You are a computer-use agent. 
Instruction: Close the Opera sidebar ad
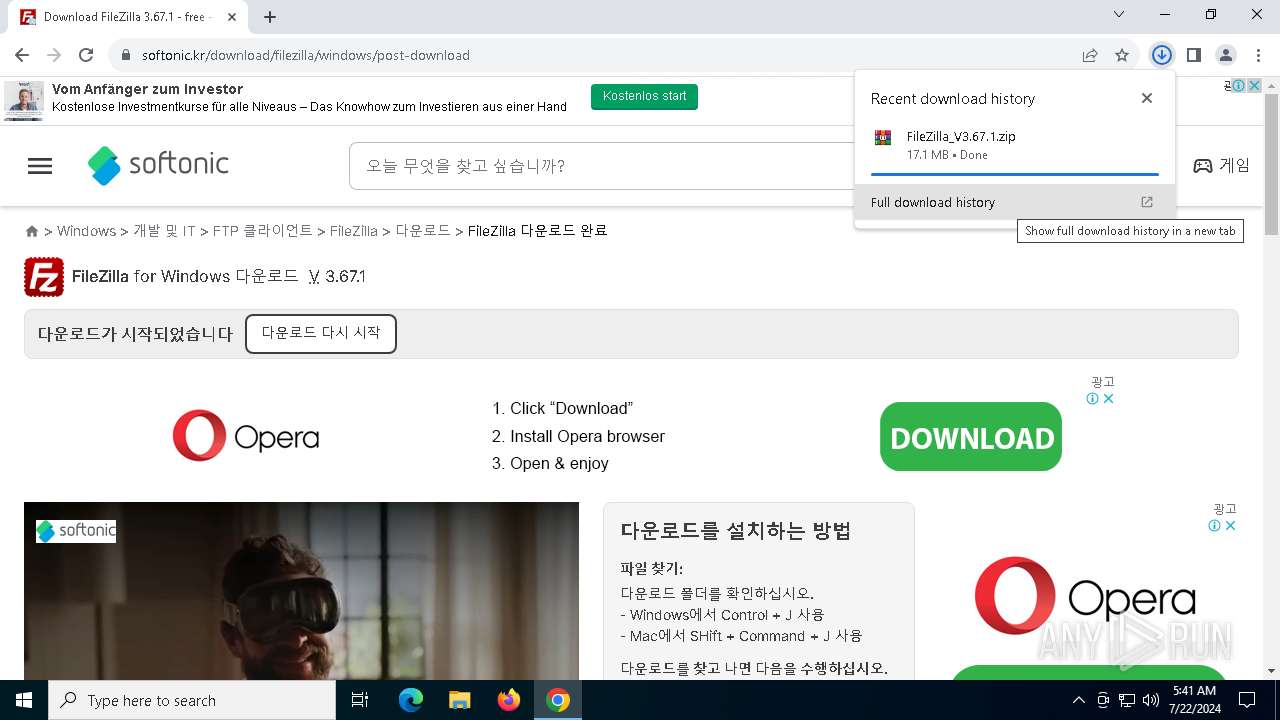pyautogui.click(x=1230, y=525)
